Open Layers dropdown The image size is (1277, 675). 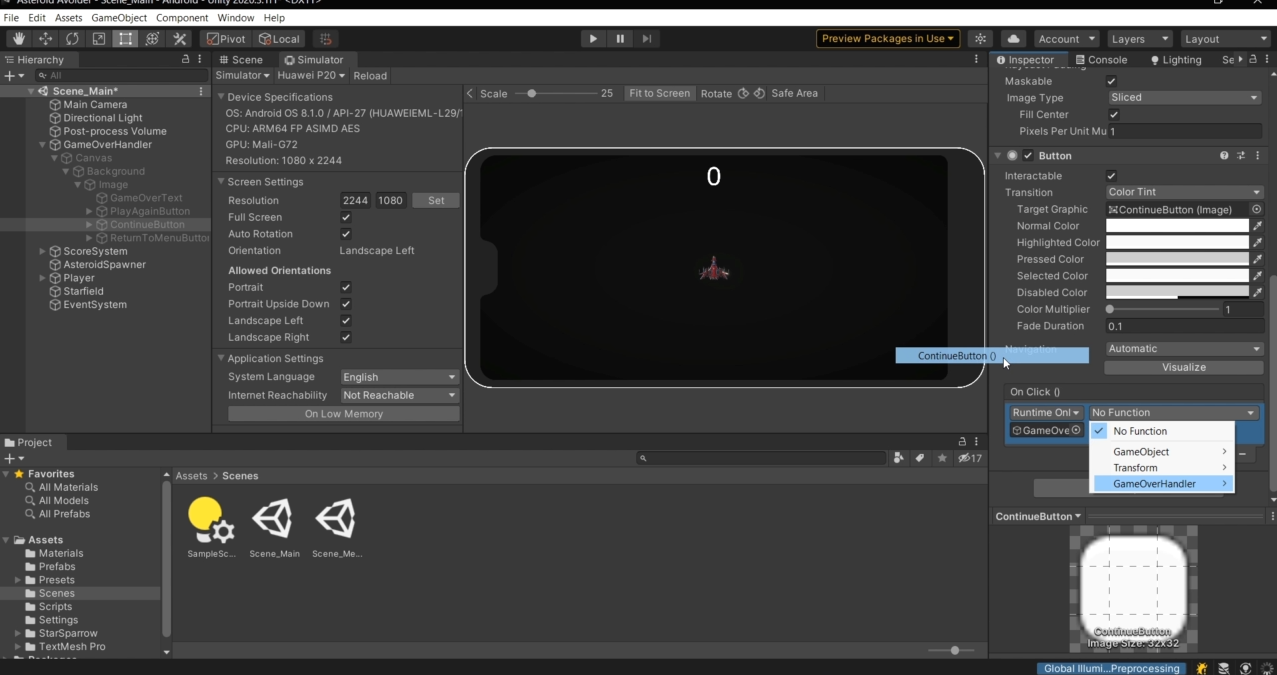coord(1139,39)
